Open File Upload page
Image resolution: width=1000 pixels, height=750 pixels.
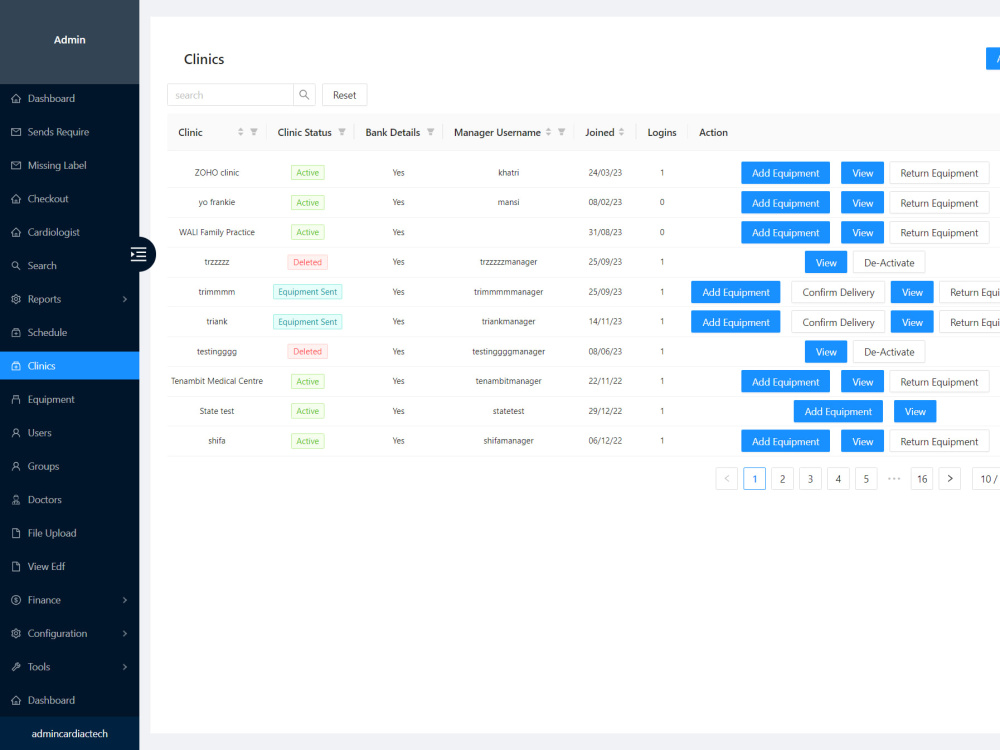[x=70, y=533]
